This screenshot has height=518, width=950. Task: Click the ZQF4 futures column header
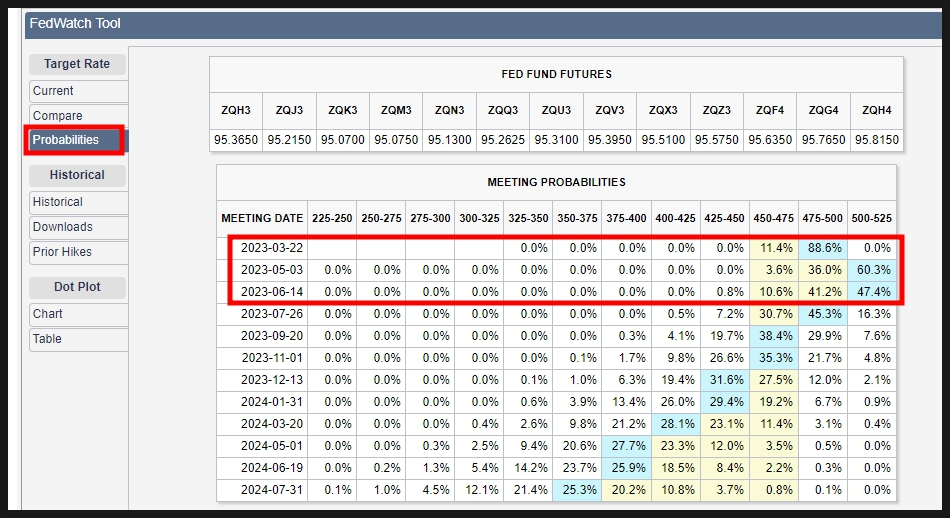point(770,110)
